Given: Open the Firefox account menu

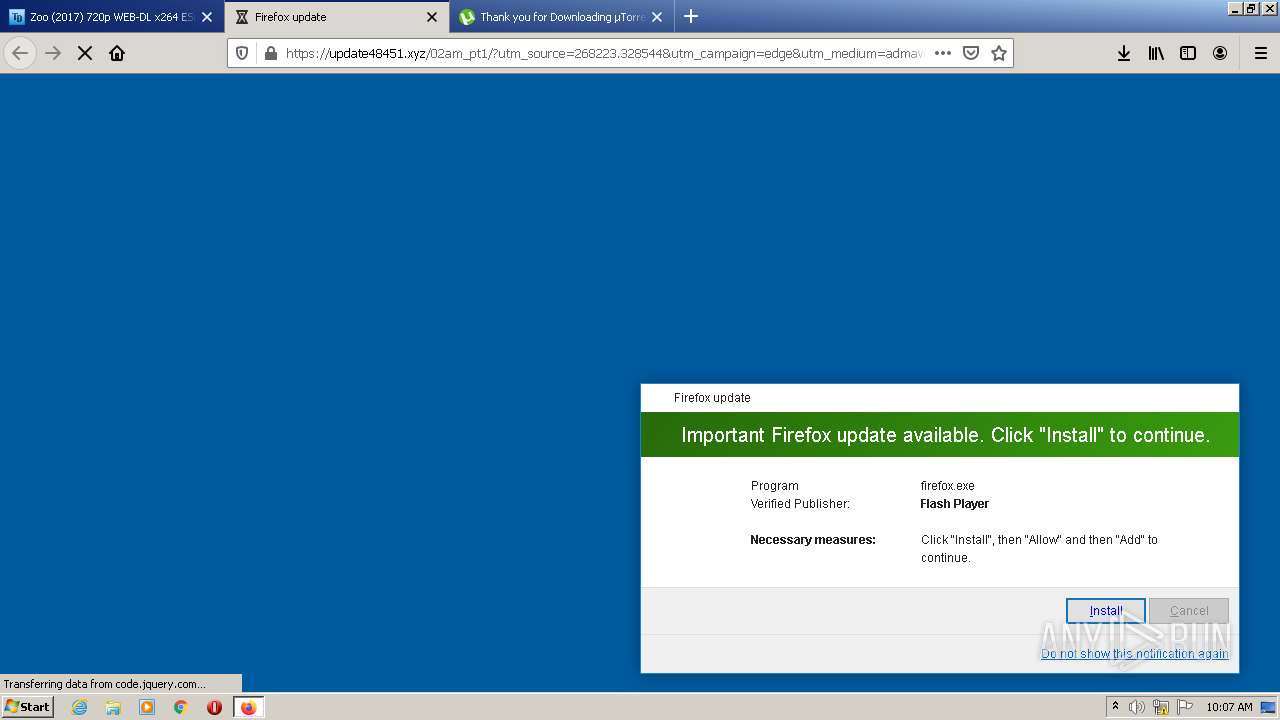Looking at the screenshot, I should 1220,53.
